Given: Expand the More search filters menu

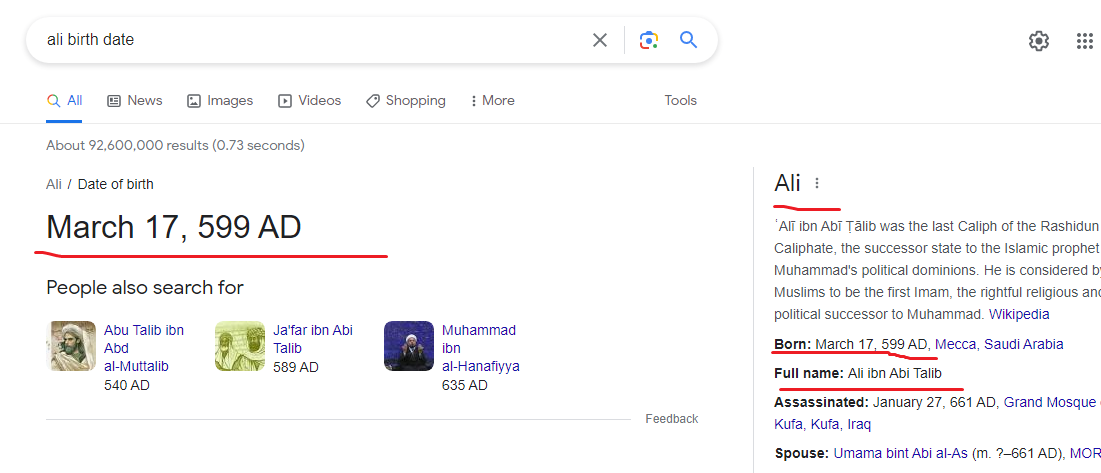Looking at the screenshot, I should click(491, 101).
